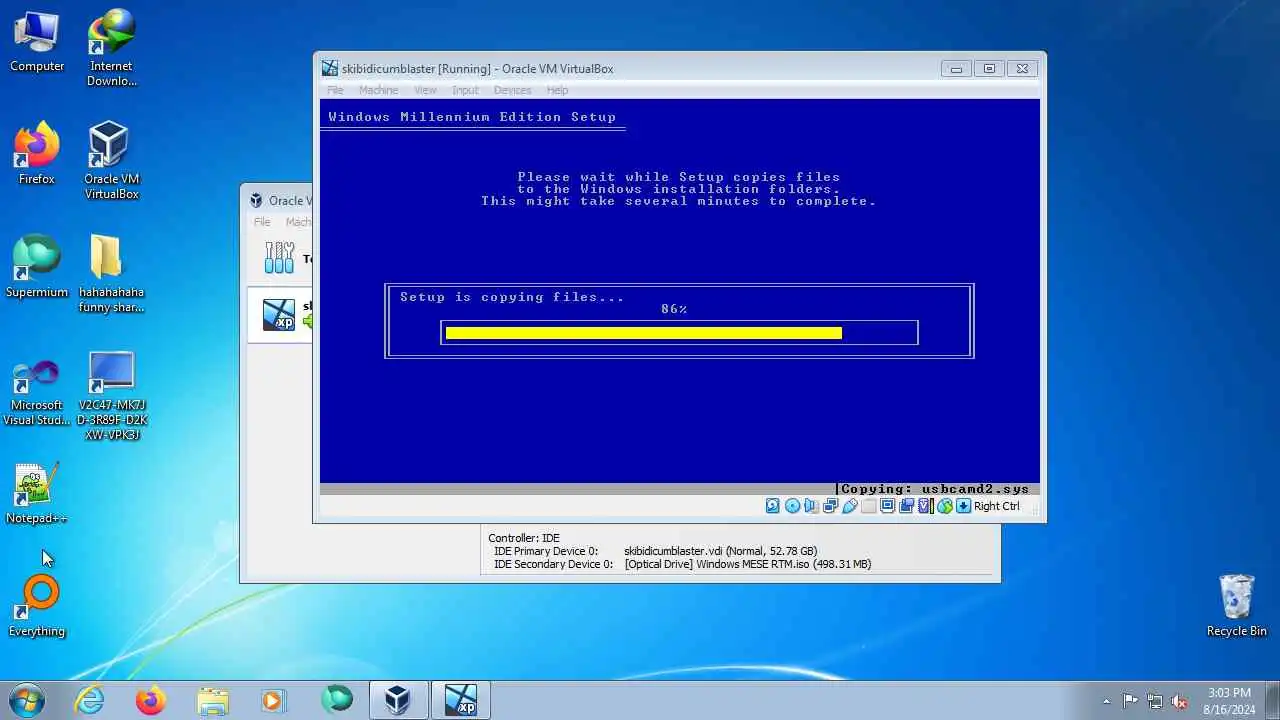
Task: Select the Supermium desktop shortcut
Action: pyautogui.click(x=37, y=267)
